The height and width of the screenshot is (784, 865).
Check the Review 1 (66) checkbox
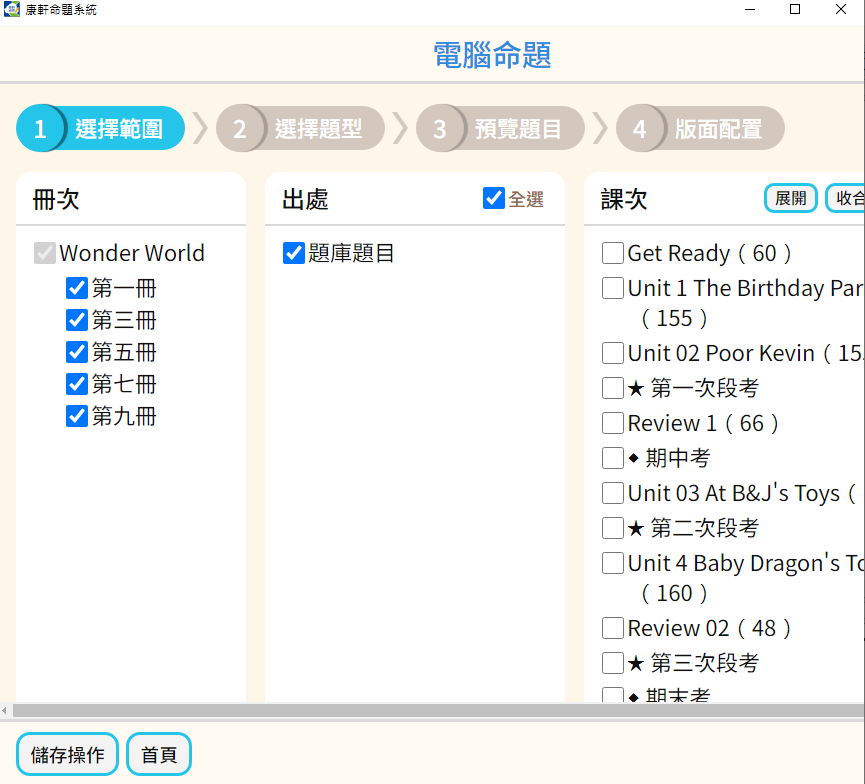pyautogui.click(x=613, y=423)
